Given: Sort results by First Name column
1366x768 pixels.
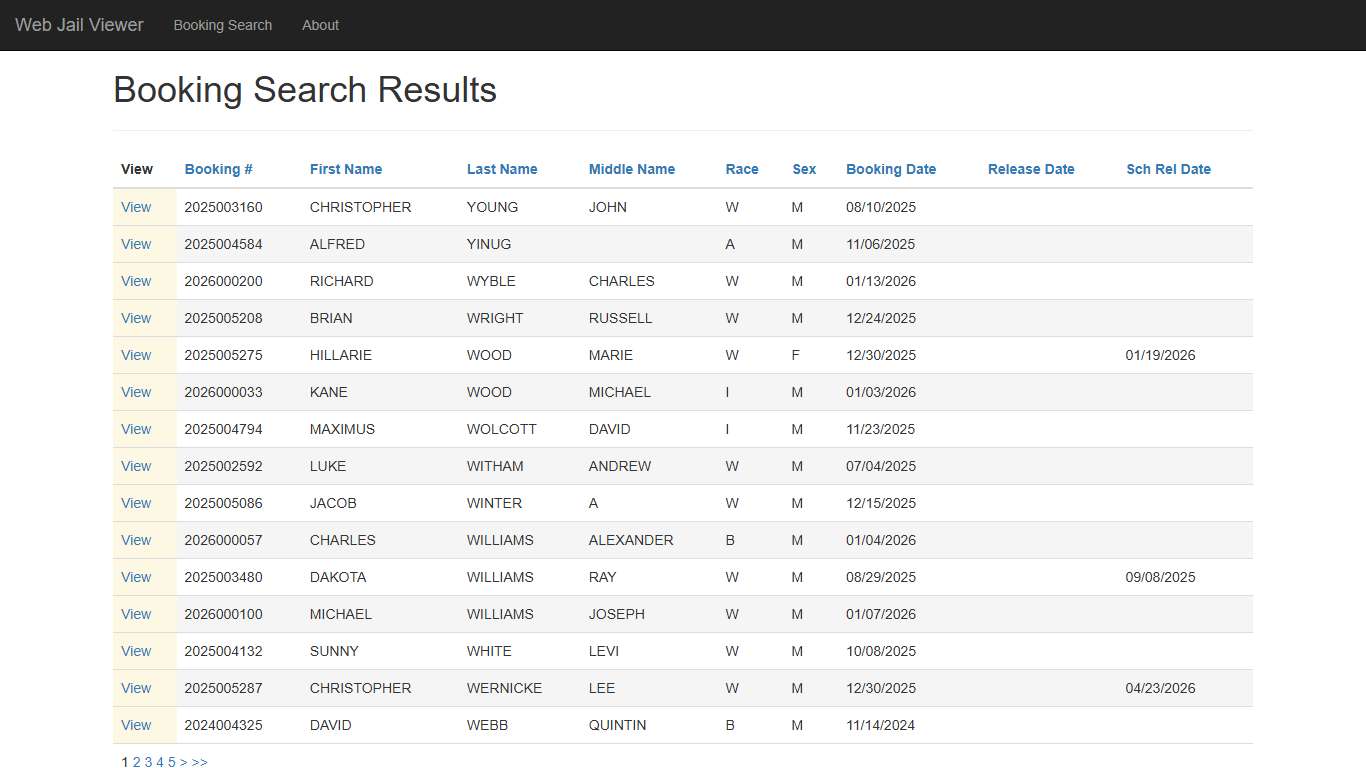Looking at the screenshot, I should [345, 169].
